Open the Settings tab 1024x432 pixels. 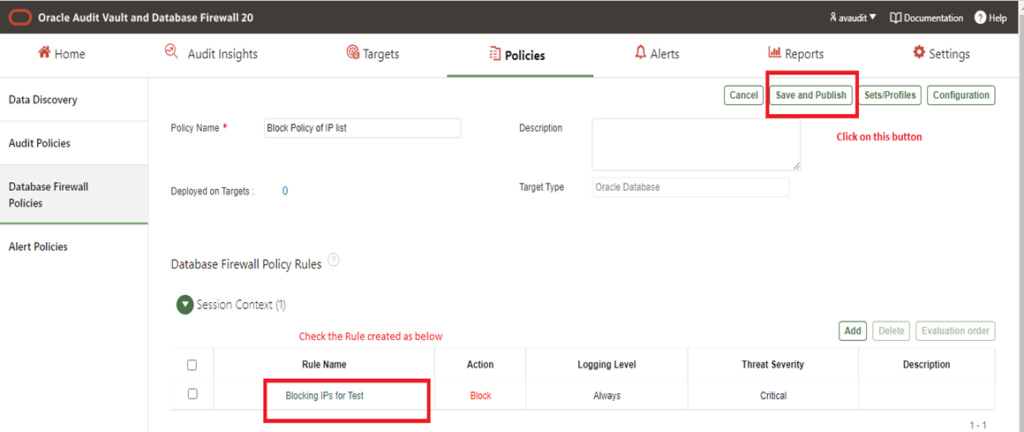tap(941, 54)
